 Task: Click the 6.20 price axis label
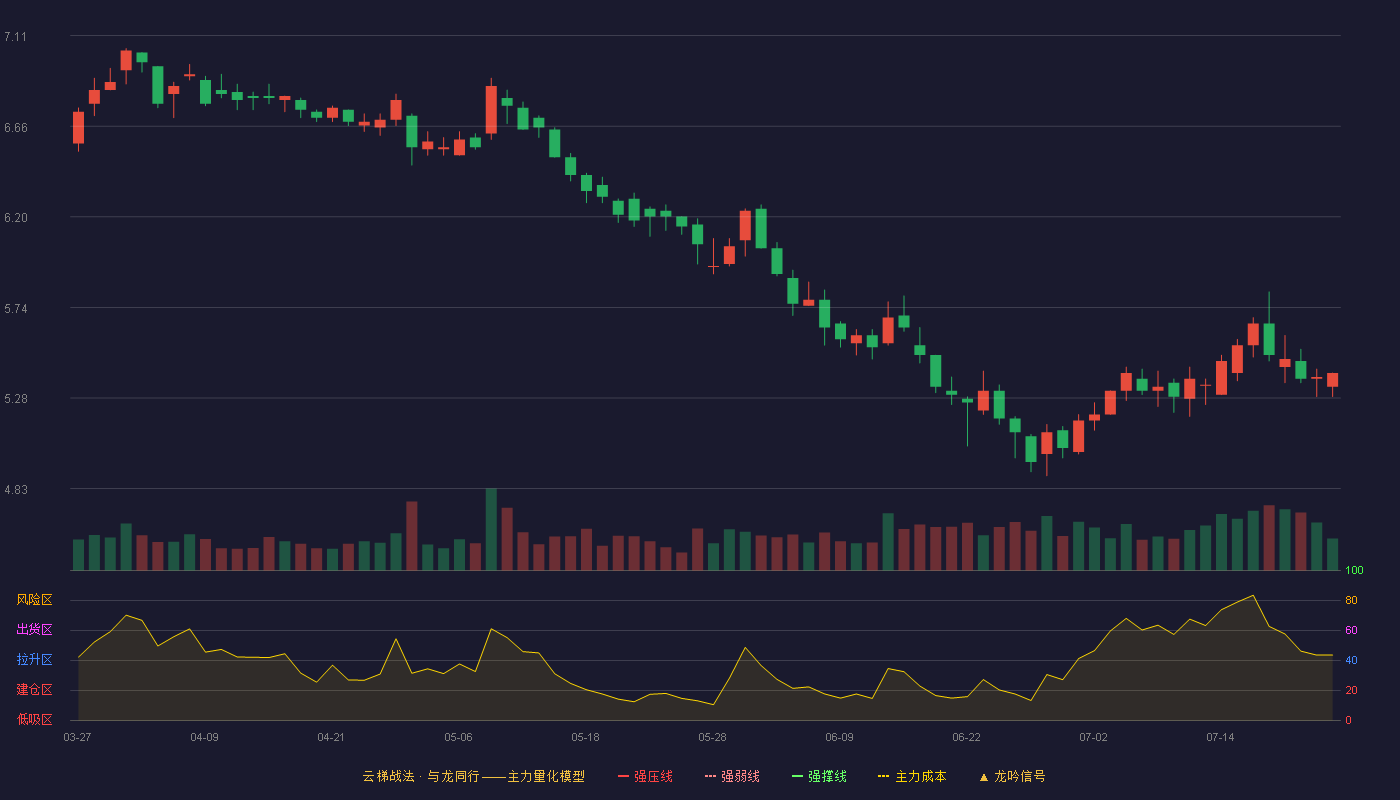(x=15, y=218)
